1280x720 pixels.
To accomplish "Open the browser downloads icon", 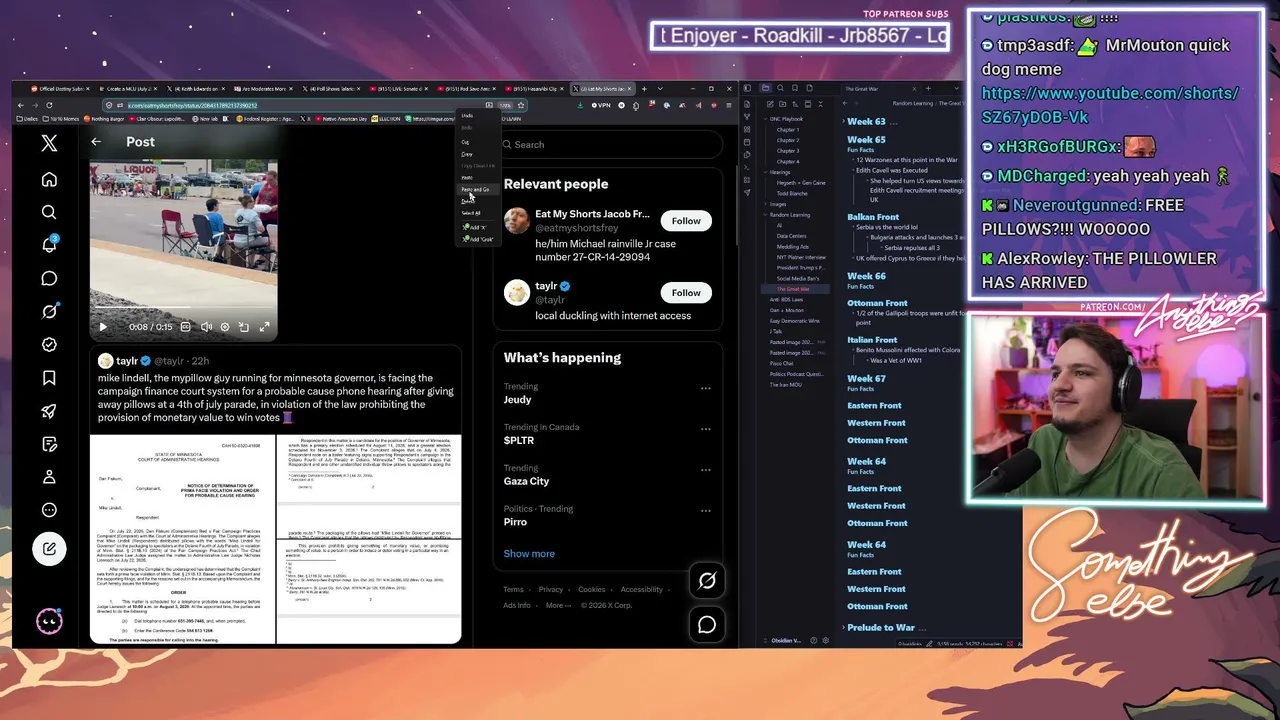I will tap(580, 105).
